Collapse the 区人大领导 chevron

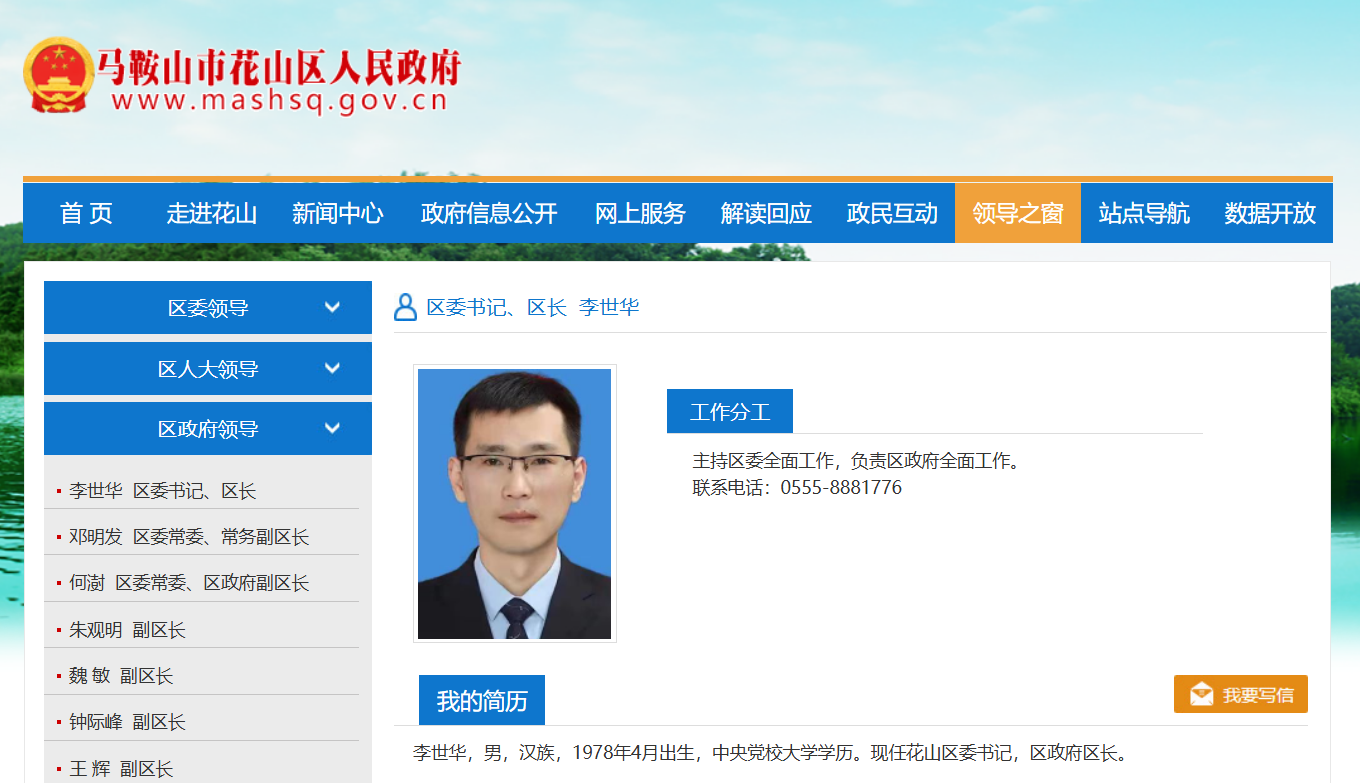tap(332, 368)
